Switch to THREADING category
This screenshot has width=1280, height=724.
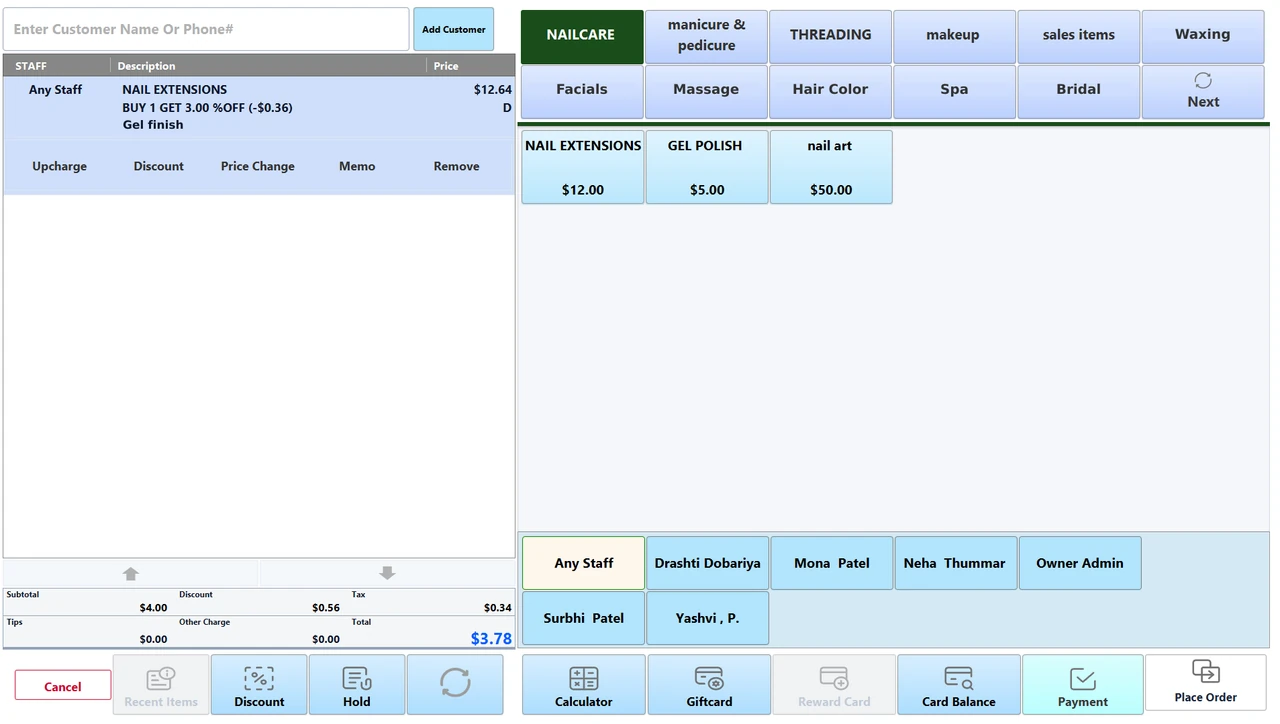(x=830, y=36)
